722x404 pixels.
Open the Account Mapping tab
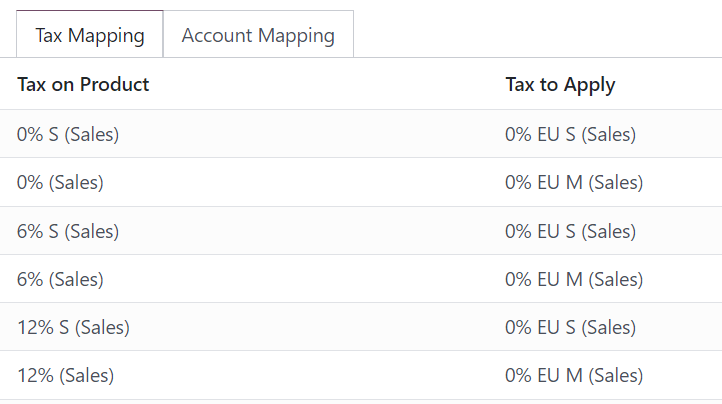coord(258,35)
